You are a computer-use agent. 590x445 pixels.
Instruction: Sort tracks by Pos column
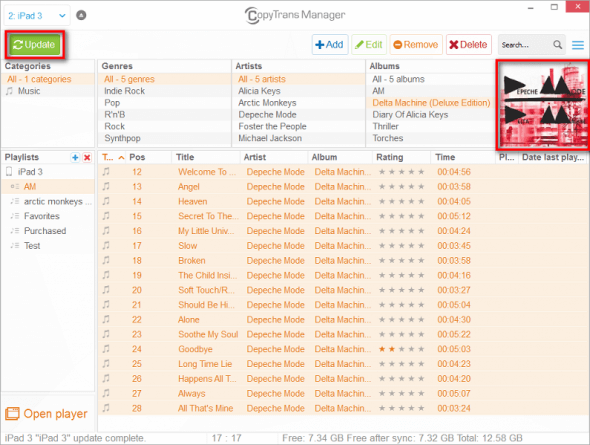[149, 157]
